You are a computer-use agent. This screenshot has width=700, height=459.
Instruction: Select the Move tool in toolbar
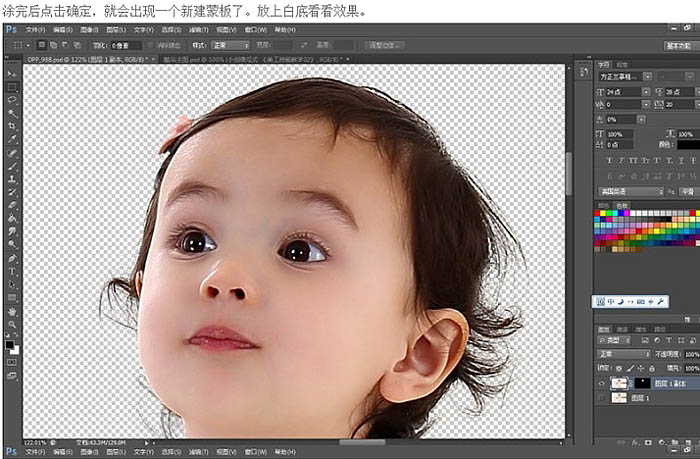[x=12, y=74]
